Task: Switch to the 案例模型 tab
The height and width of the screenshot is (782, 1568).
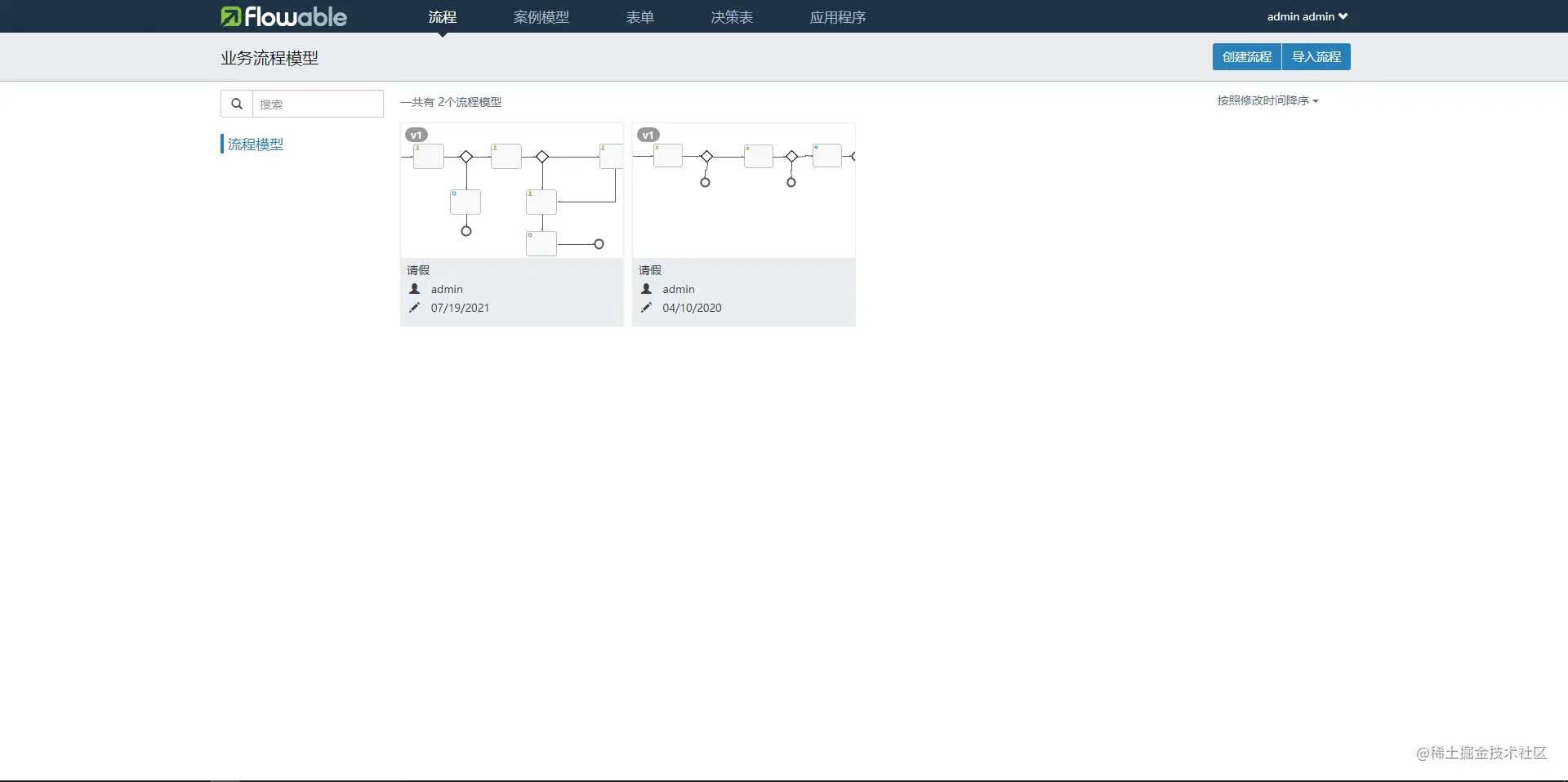Action: tap(541, 17)
